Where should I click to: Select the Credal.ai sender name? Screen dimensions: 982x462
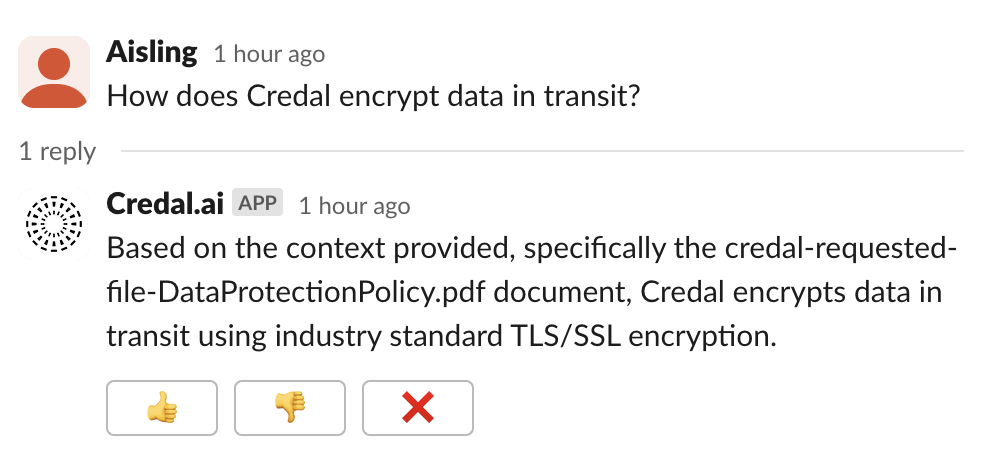pyautogui.click(x=164, y=203)
